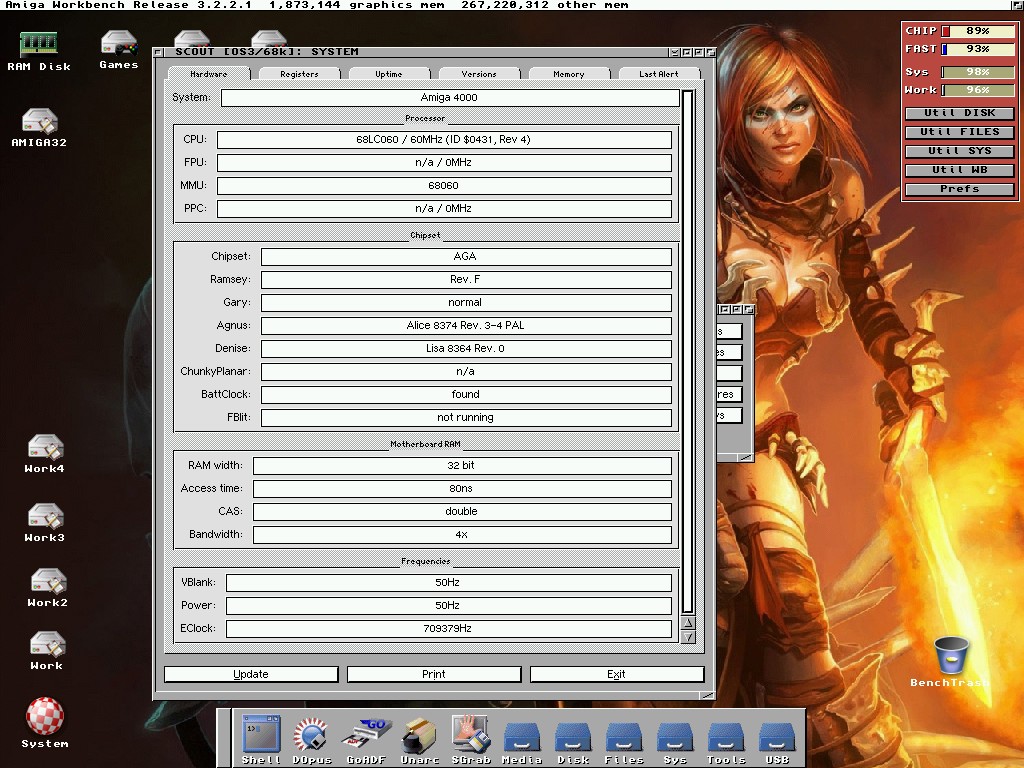Click the Chipset value AGA
This screenshot has height=768, width=1024.
466,257
